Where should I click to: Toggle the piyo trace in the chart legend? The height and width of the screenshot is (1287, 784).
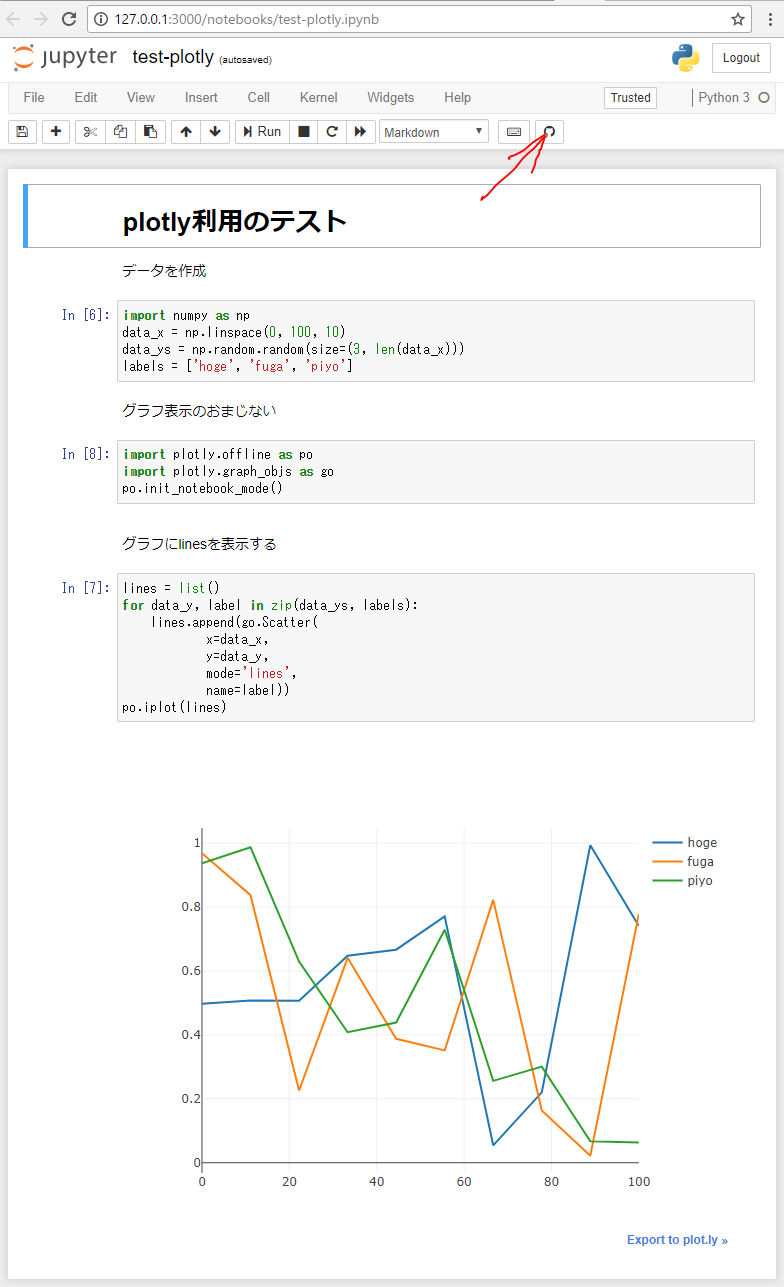698,880
